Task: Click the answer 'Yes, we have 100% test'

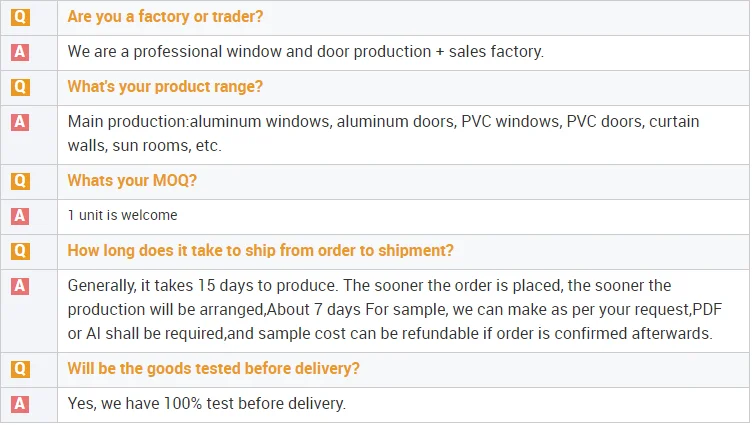Action: [x=206, y=404]
